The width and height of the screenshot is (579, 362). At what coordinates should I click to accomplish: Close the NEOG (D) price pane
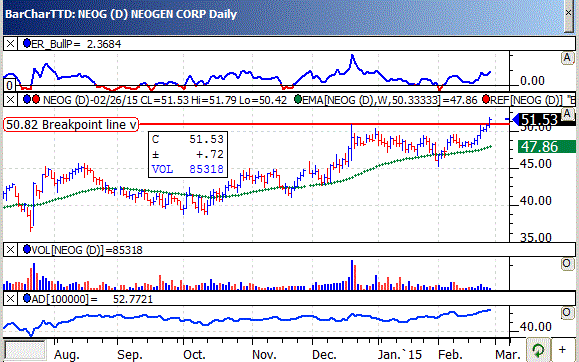point(10,100)
